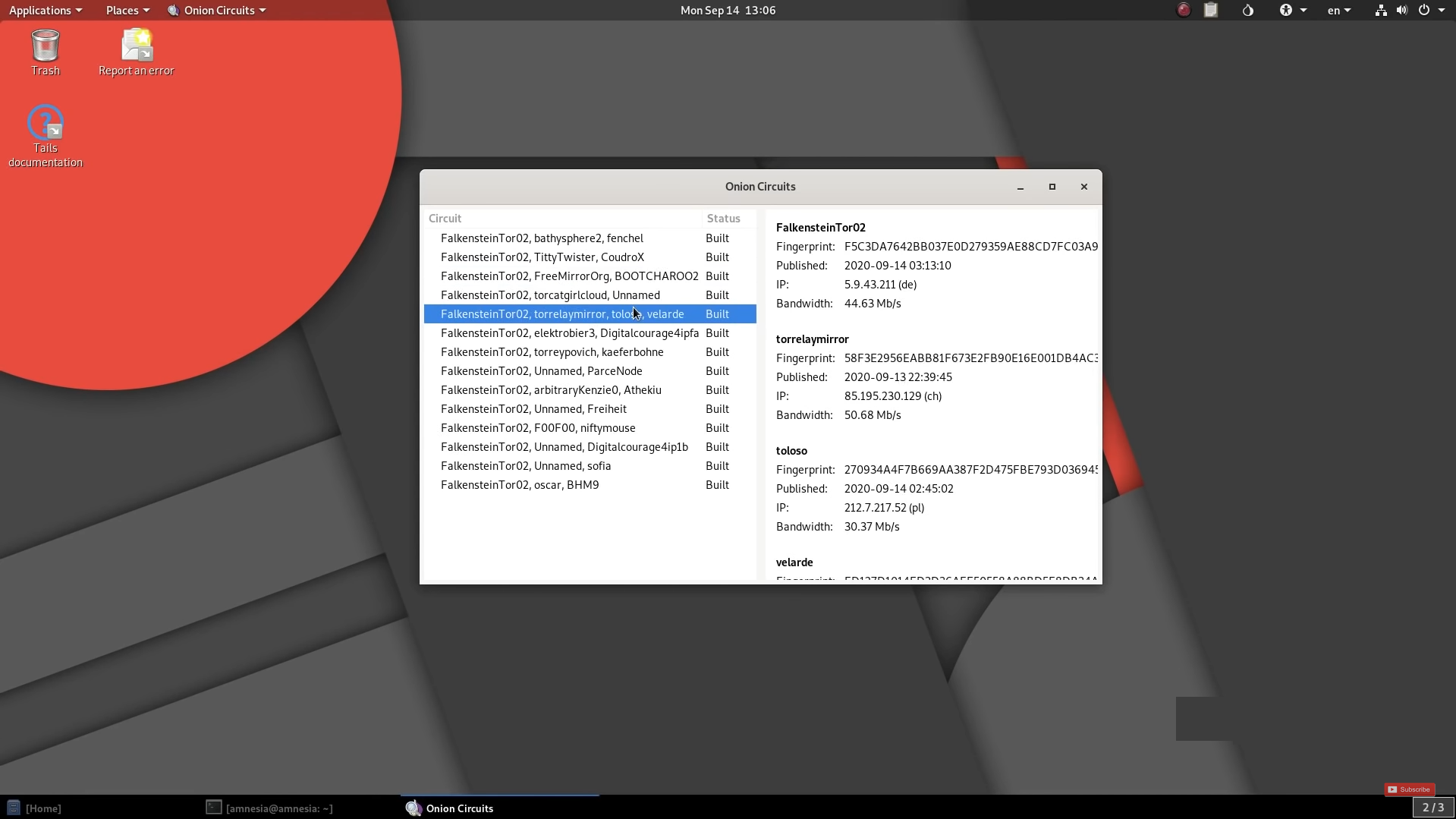Open the accessibility menu icon
1456x819 pixels.
(1293, 10)
